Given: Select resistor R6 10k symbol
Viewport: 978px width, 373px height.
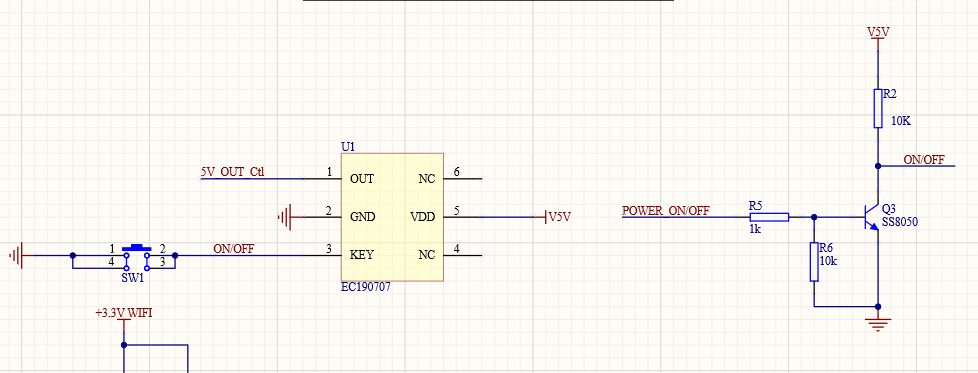Looking at the screenshot, I should click(814, 262).
